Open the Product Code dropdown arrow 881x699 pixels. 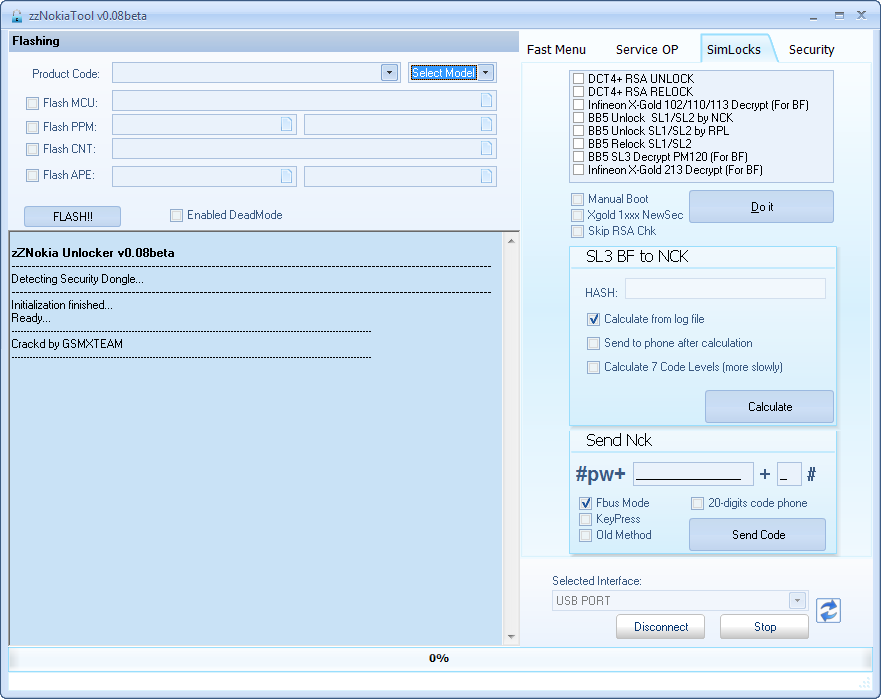point(389,72)
